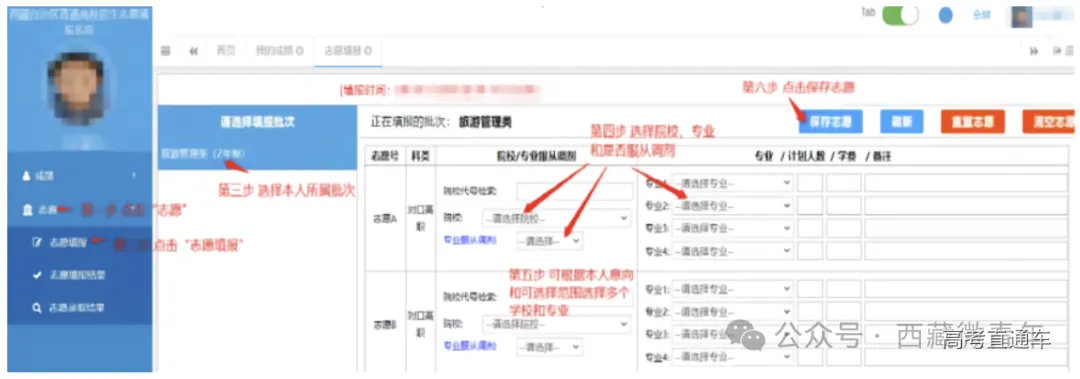Click the checkmark icon beside 志愿填报结果
The height and width of the screenshot is (379, 1080).
pos(38,275)
